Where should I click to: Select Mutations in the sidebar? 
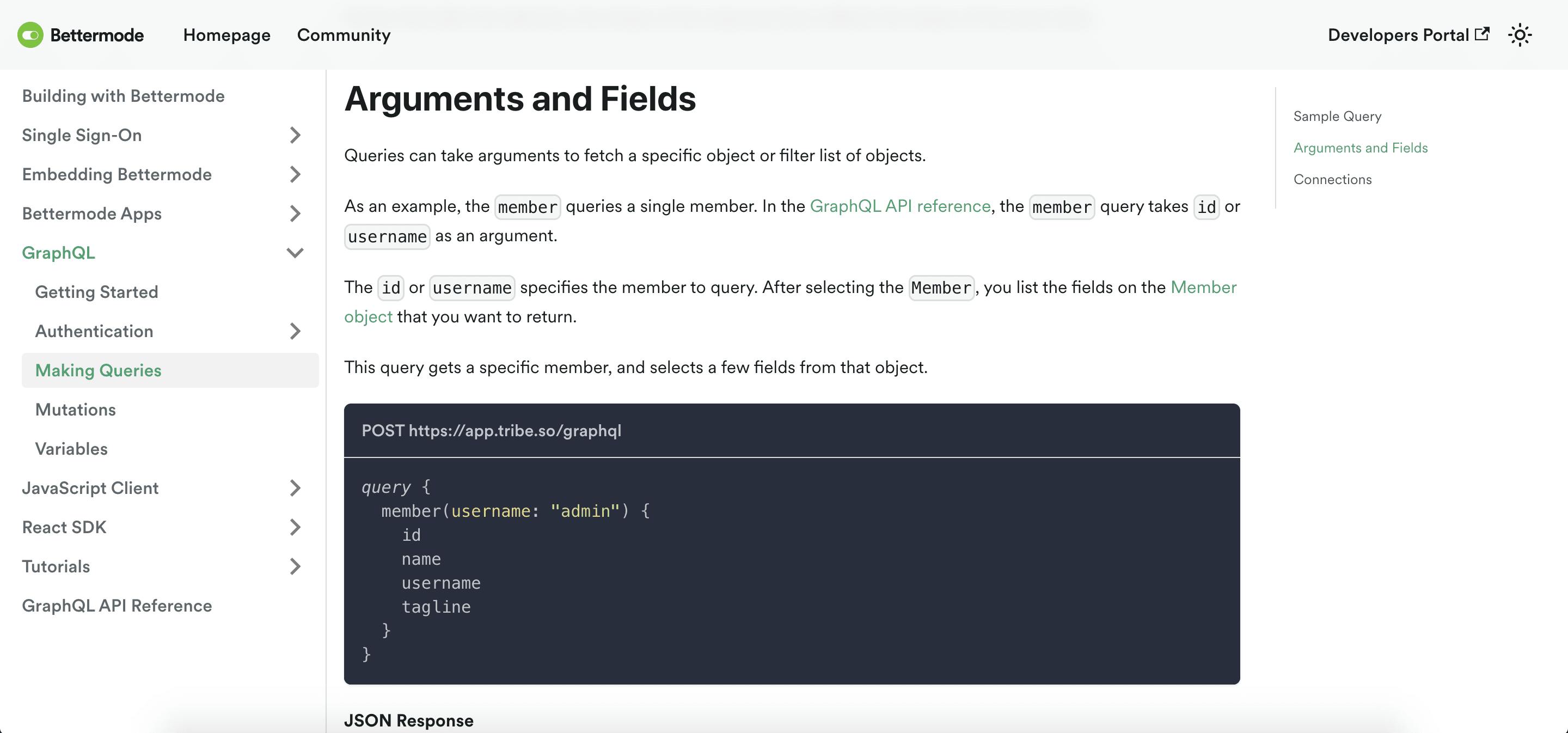76,410
